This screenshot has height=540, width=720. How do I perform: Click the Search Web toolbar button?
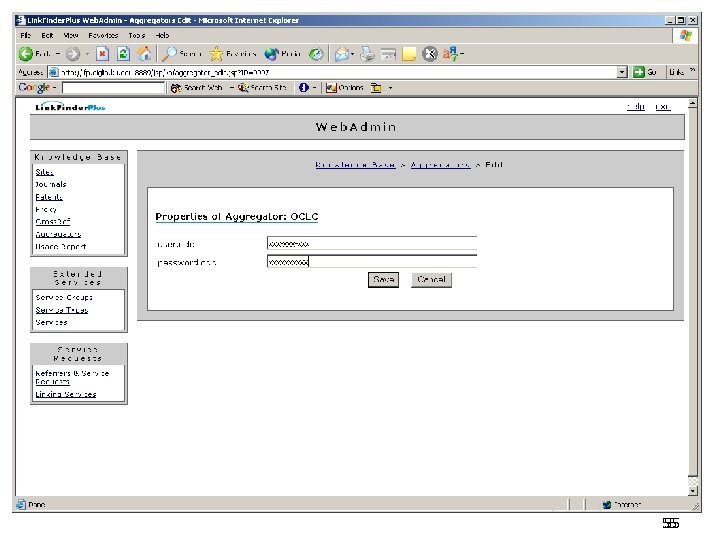tap(197, 88)
